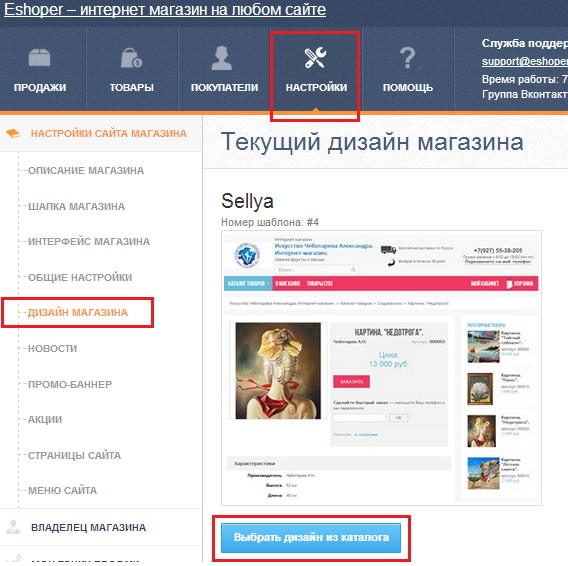Open Промо-баннер settings

tap(70, 384)
